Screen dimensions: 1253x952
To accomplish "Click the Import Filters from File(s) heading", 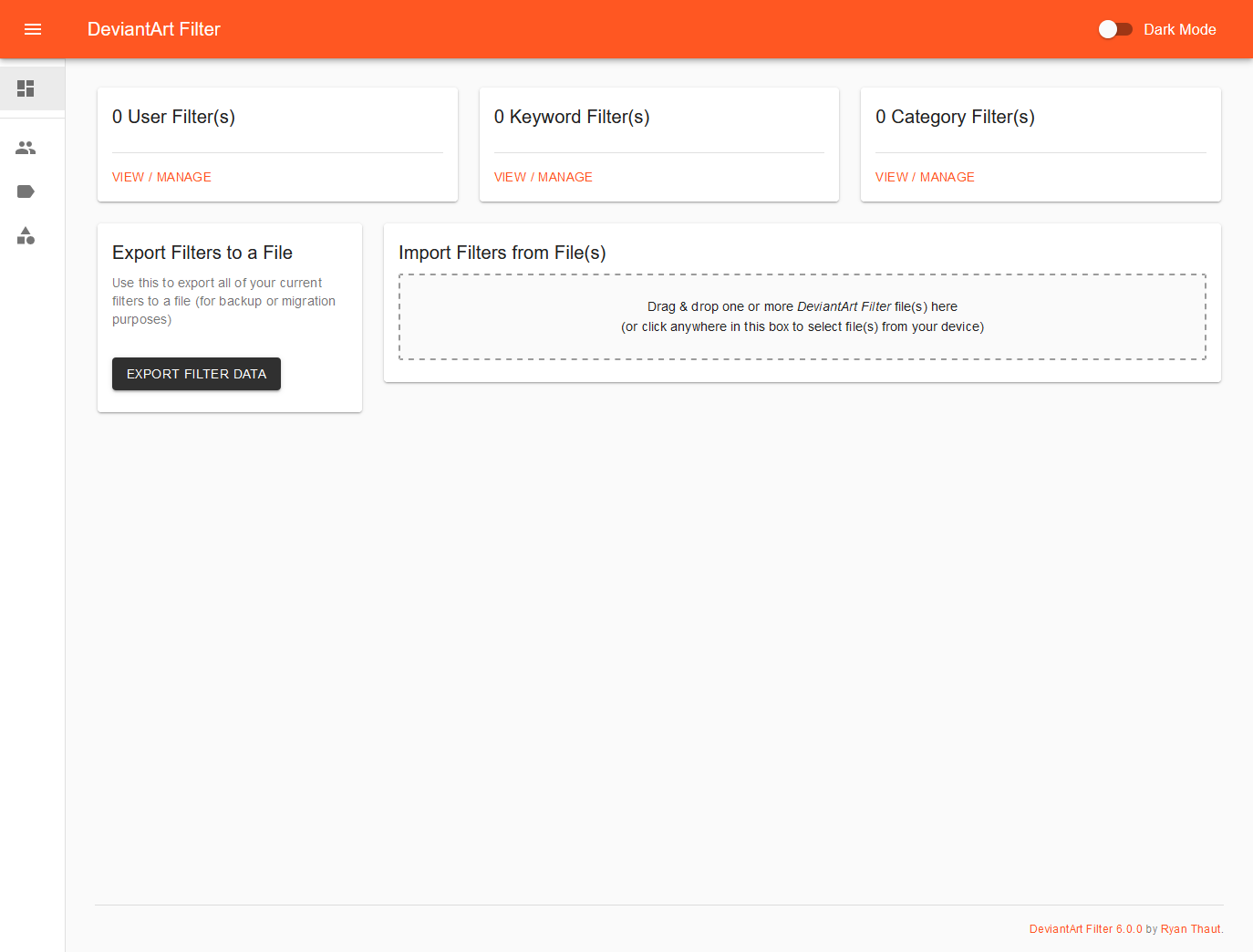I will coord(502,253).
